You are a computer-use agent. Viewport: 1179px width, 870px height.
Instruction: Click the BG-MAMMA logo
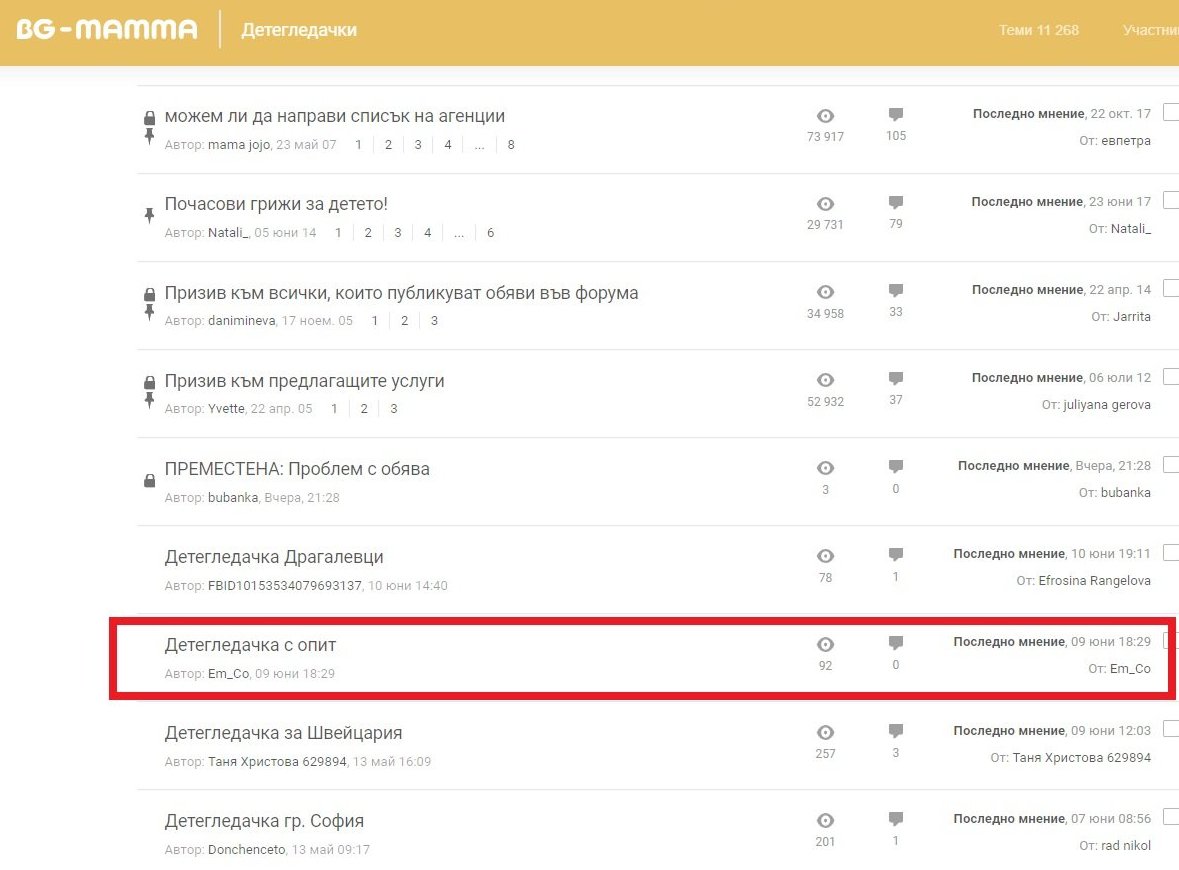107,30
